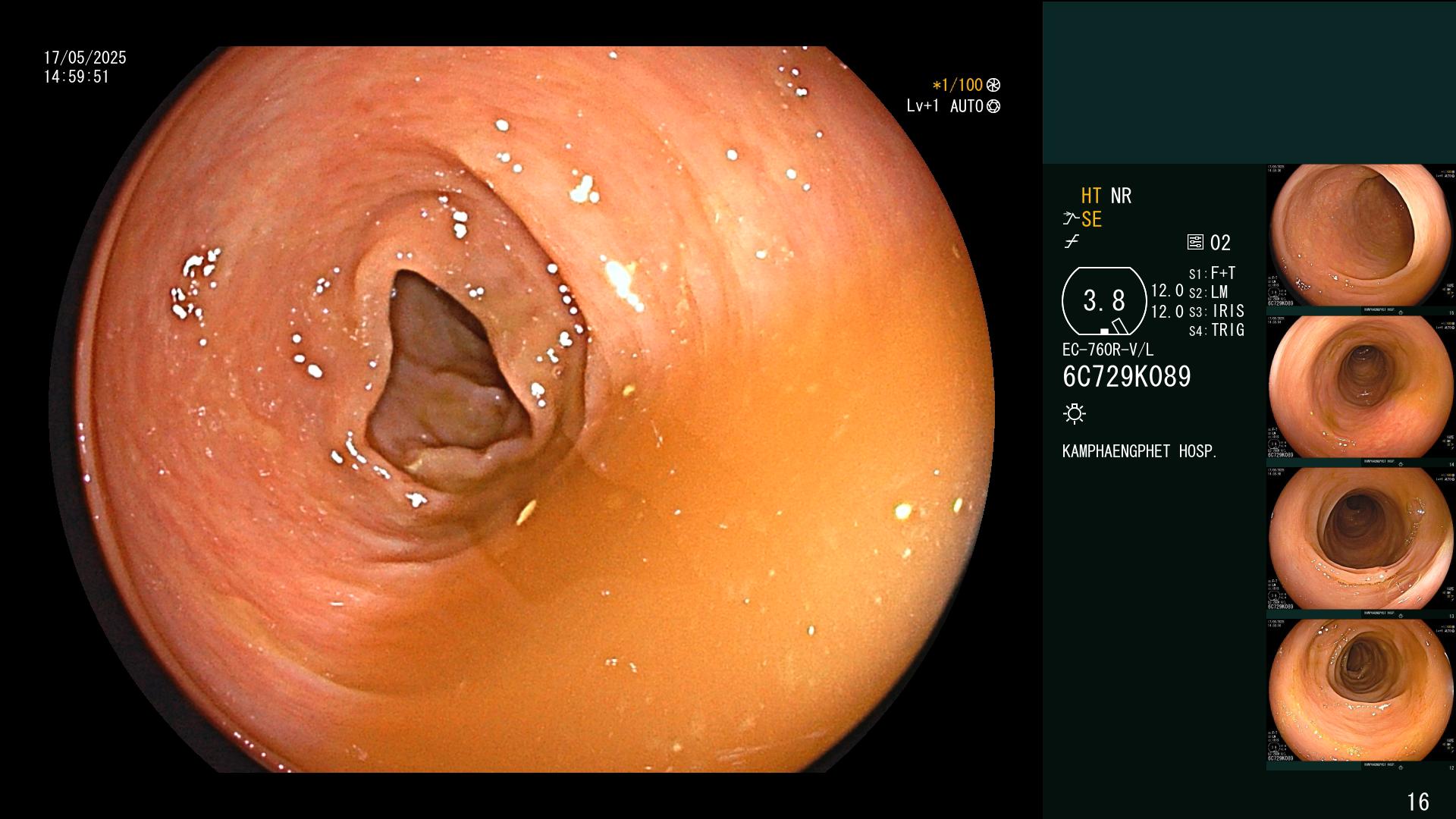Click the serial number 6C729K089
Image resolution: width=1456 pixels, height=819 pixels.
coord(1127,376)
